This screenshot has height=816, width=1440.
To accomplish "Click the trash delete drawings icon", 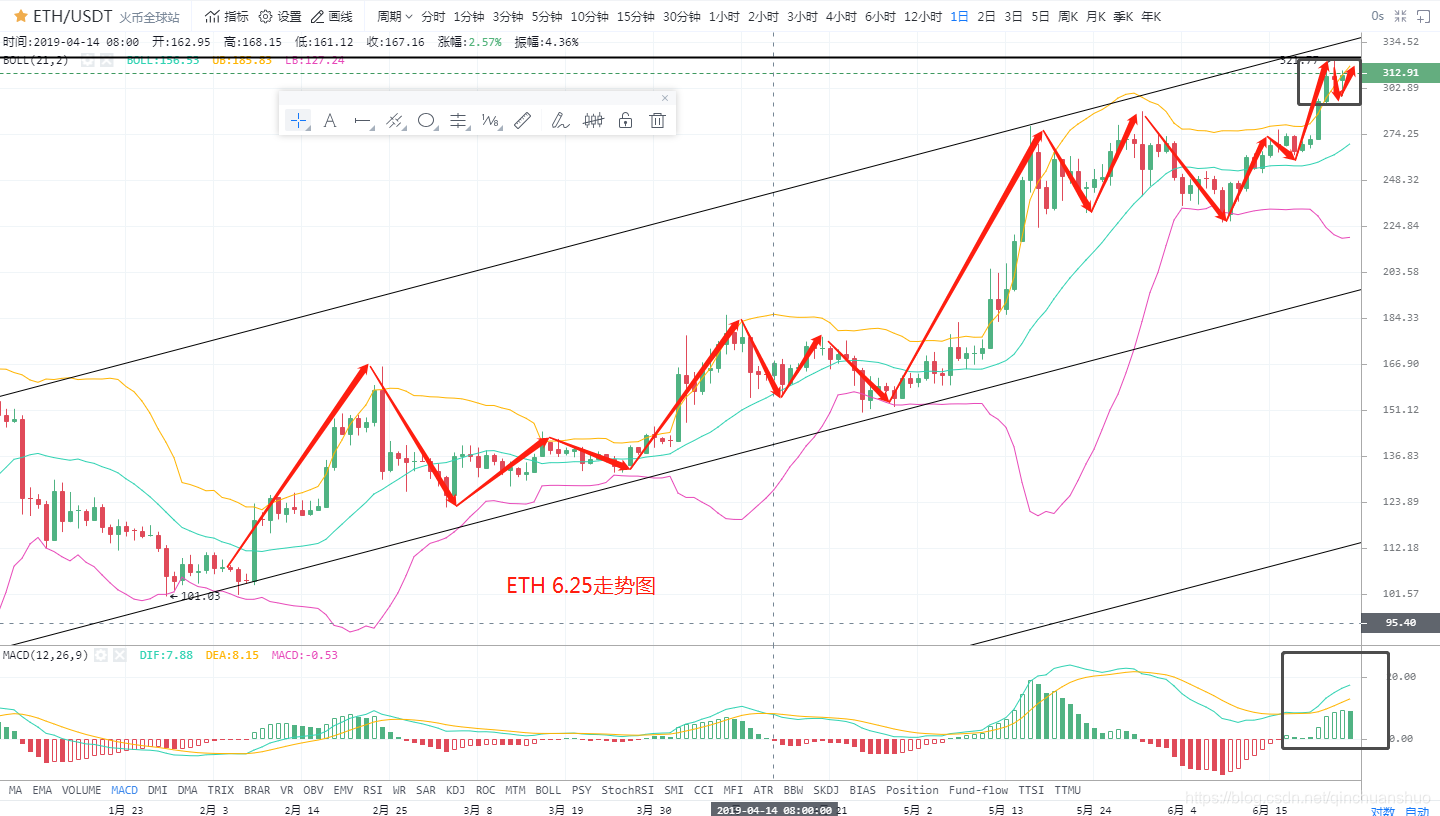I will coord(657,121).
